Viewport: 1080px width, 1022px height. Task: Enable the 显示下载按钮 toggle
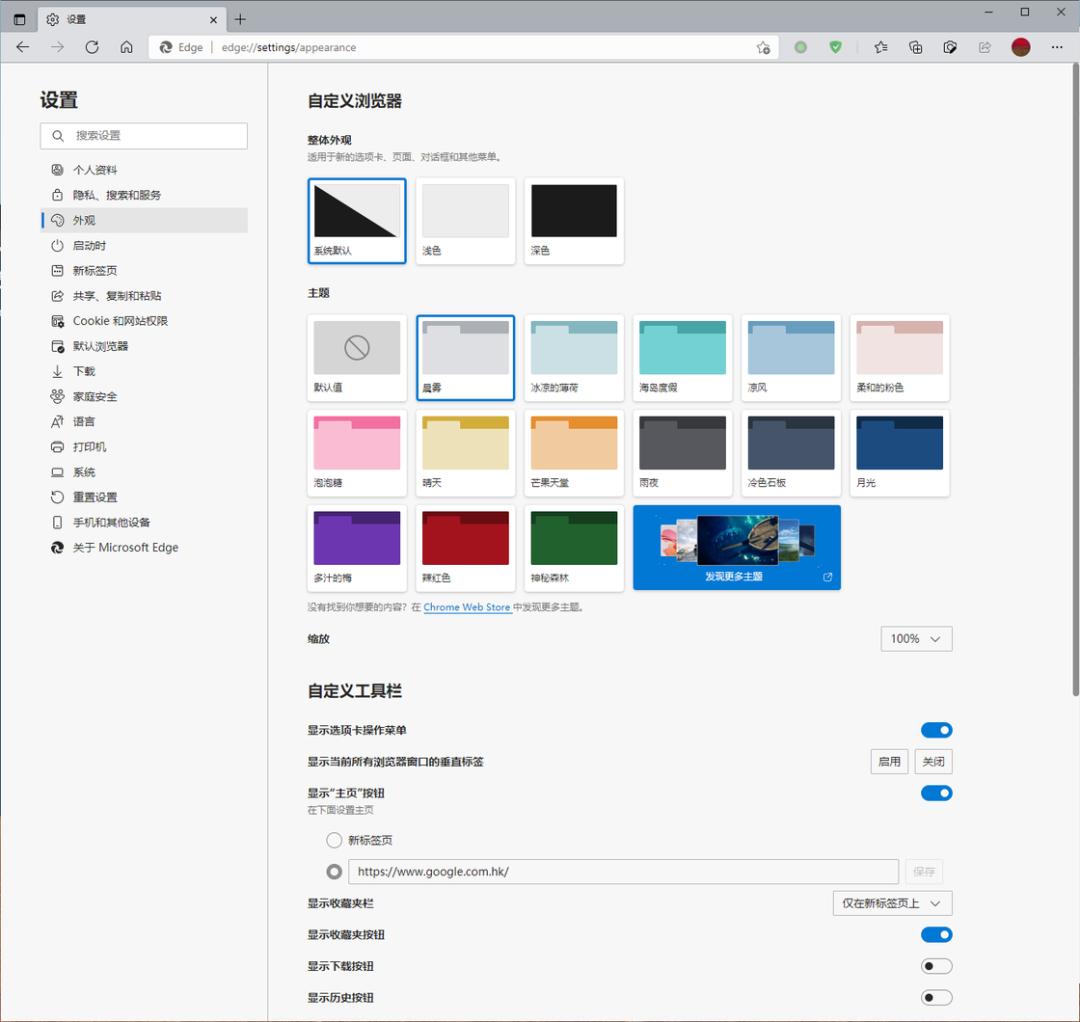pyautogui.click(x=936, y=966)
